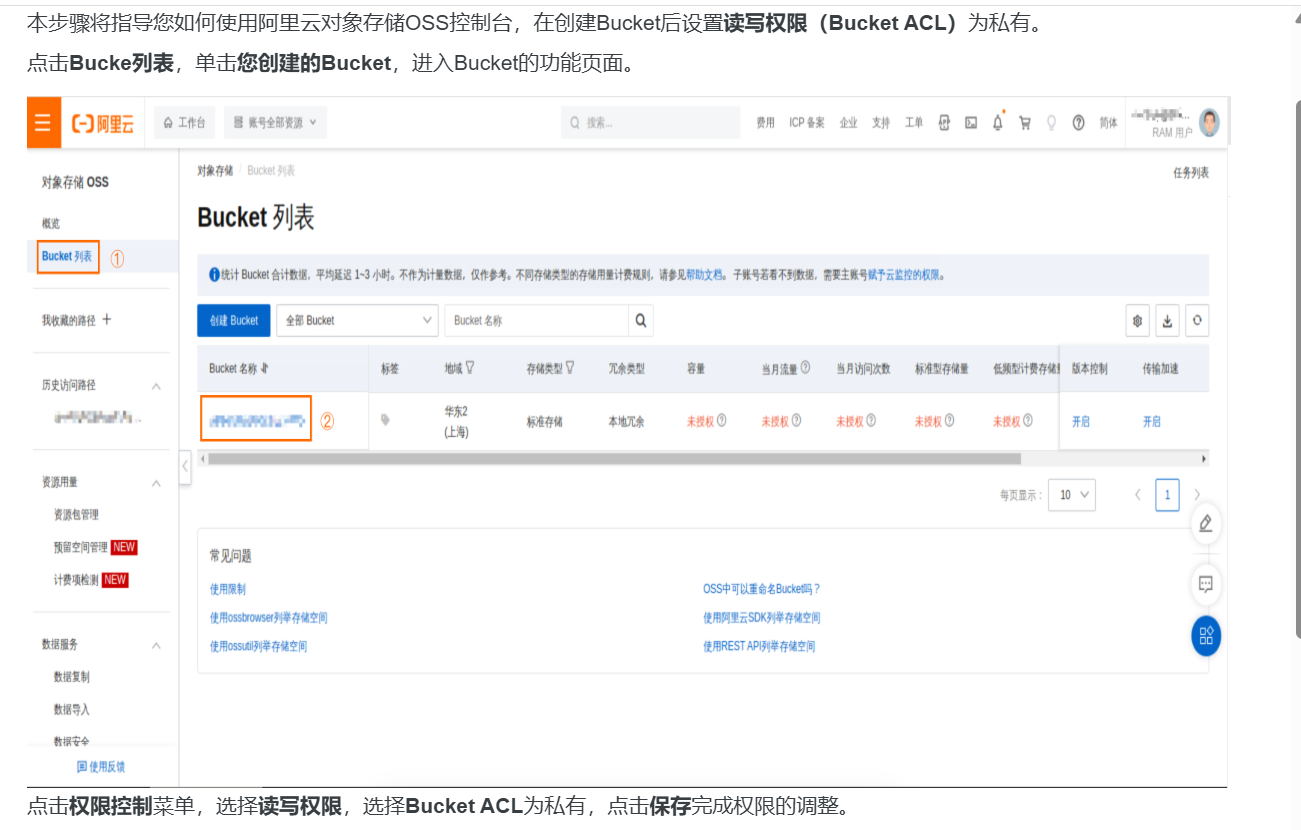Open ICP 备案 in top navigation

[x=807, y=123]
